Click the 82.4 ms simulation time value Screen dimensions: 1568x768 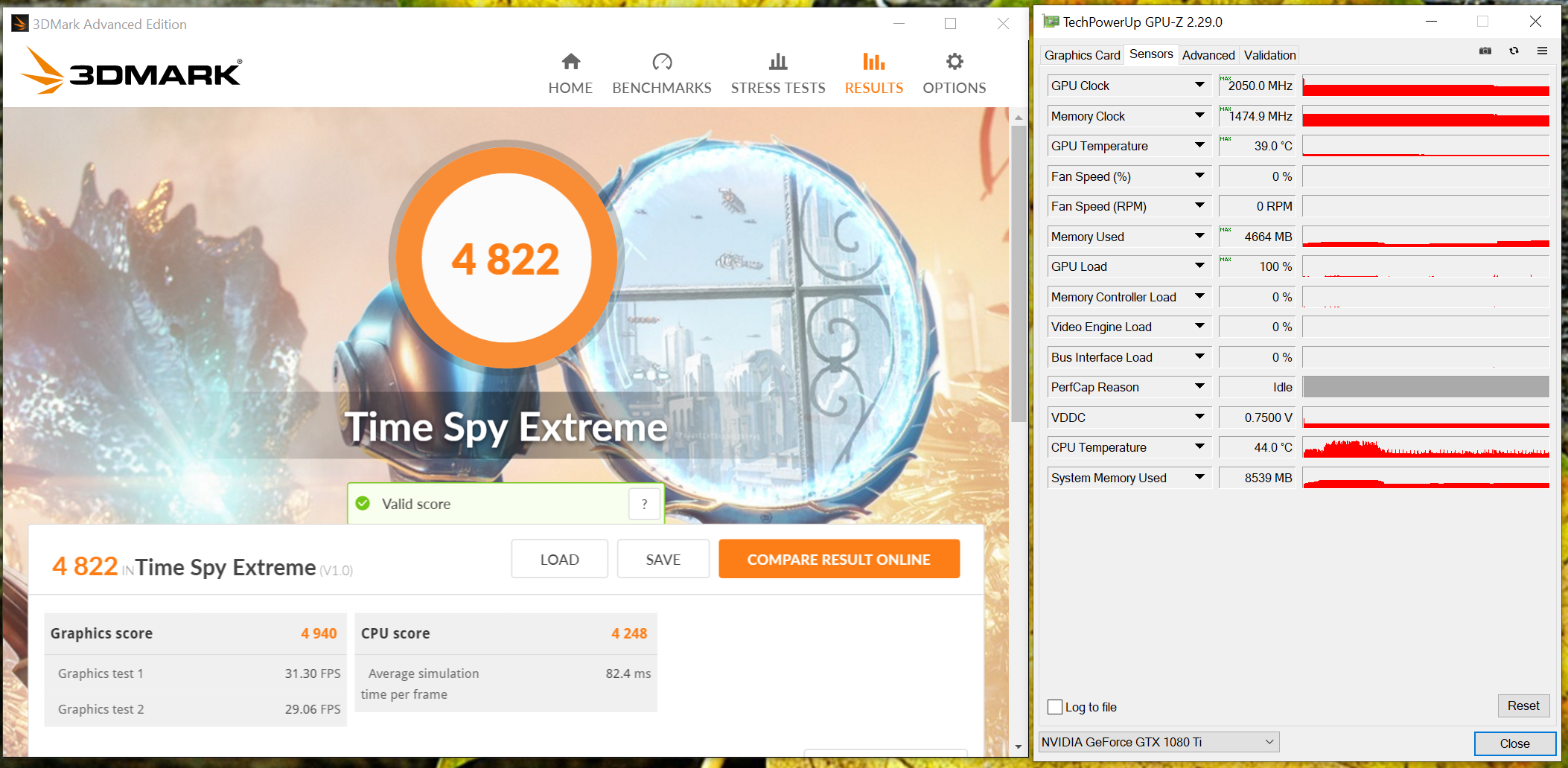tap(628, 673)
